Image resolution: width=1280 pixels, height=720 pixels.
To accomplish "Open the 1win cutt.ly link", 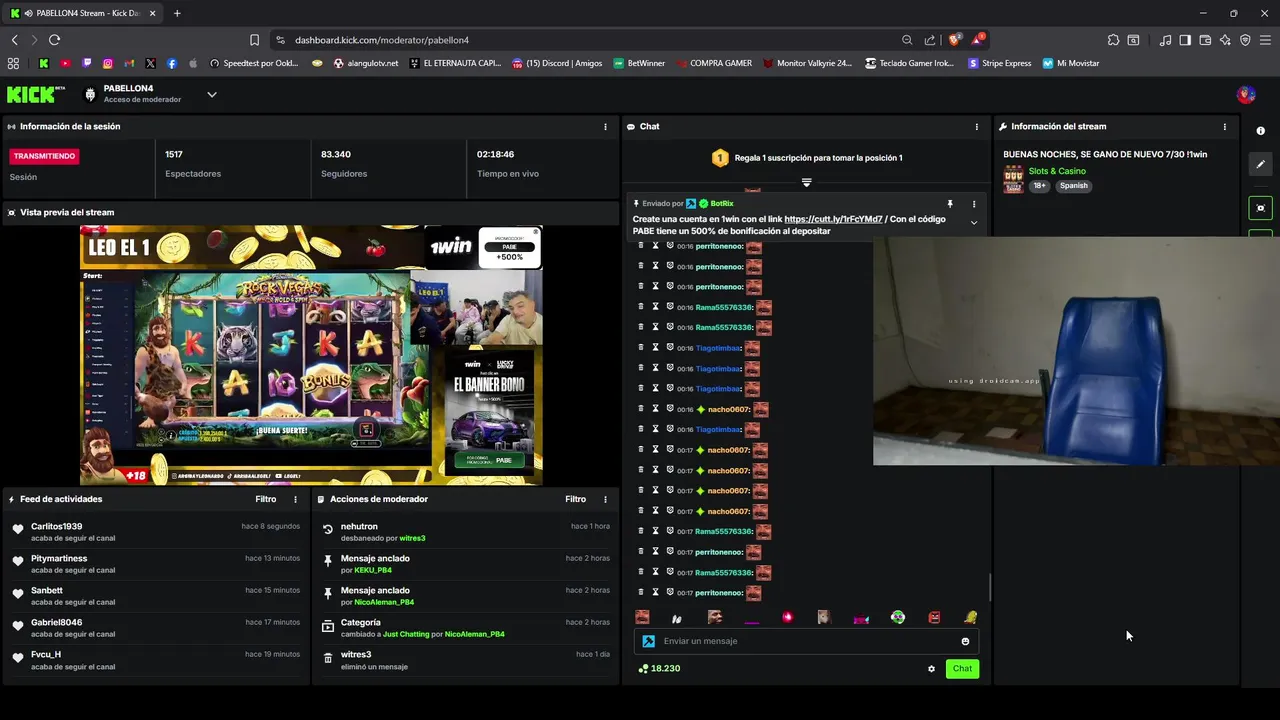I will click(833, 219).
